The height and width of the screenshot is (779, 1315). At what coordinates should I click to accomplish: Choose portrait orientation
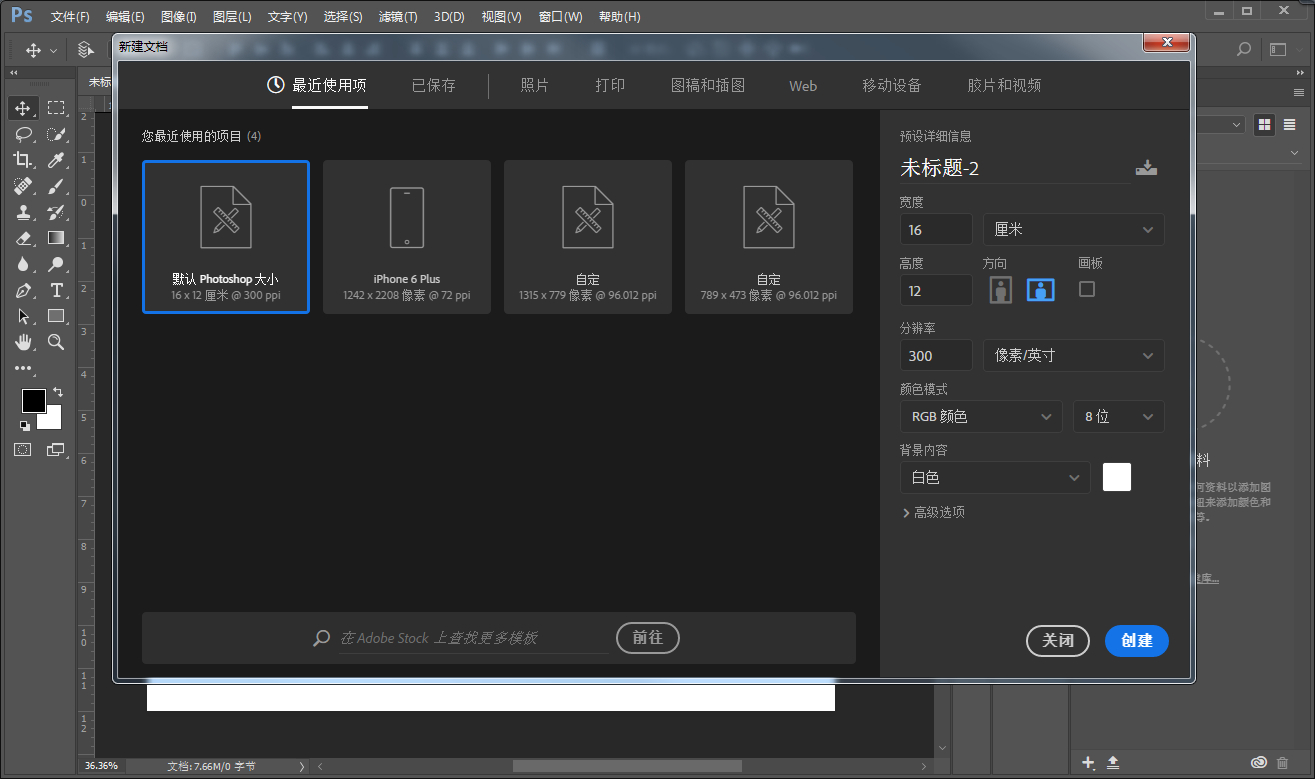(x=1000, y=290)
